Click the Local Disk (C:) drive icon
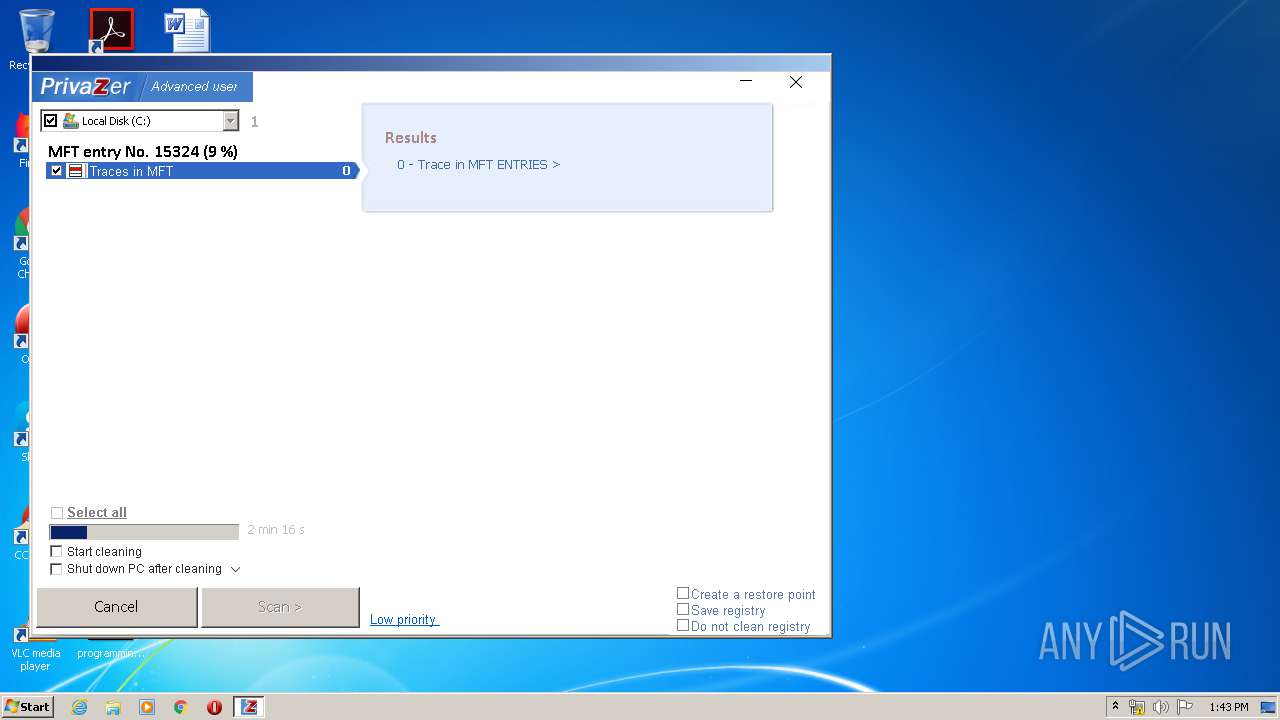This screenshot has width=1280, height=720. 70,121
